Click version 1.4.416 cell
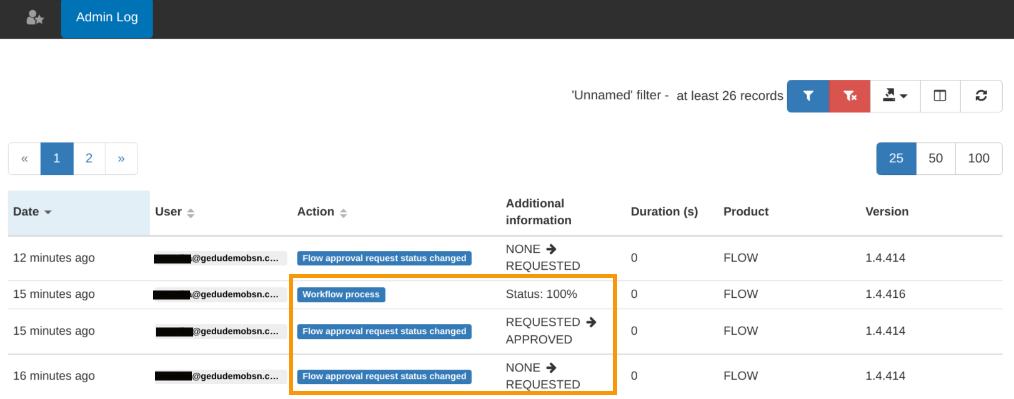1014x399 pixels. pyautogui.click(x=885, y=294)
